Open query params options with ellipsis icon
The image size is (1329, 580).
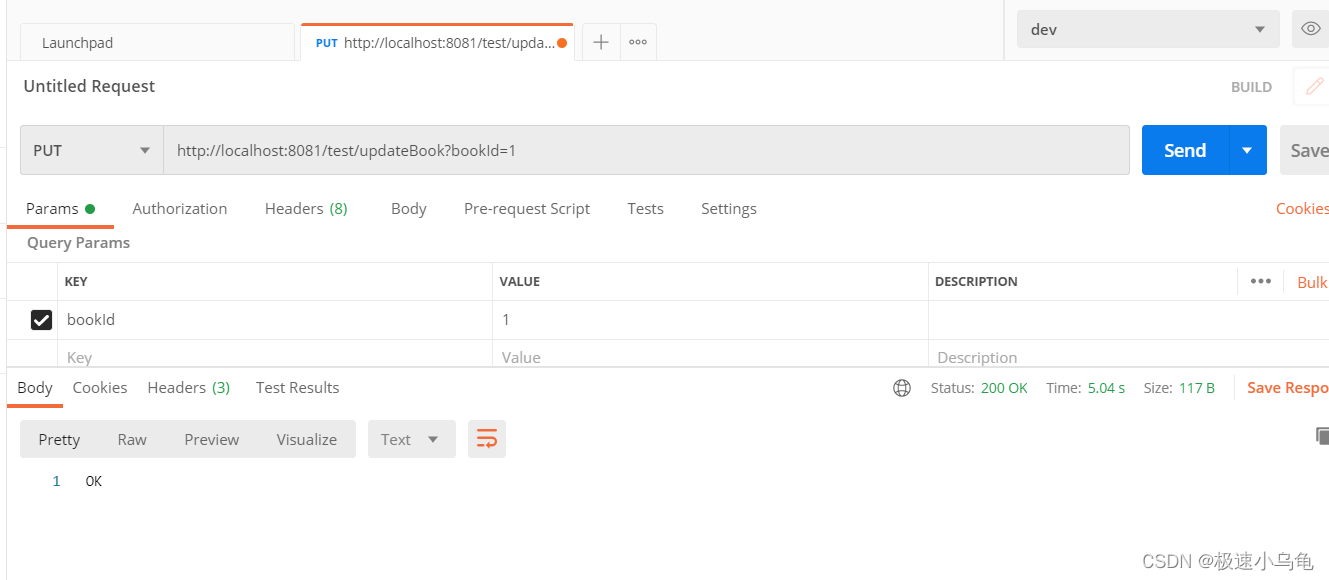pos(1260,281)
